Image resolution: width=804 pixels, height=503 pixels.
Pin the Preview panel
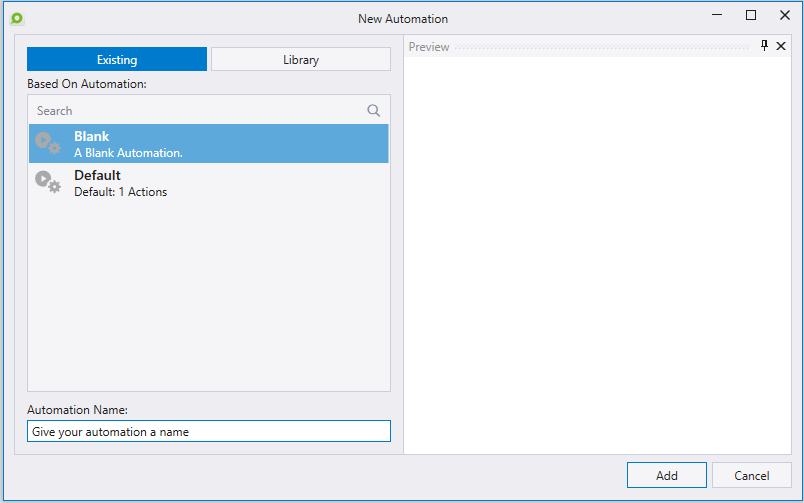(x=764, y=46)
